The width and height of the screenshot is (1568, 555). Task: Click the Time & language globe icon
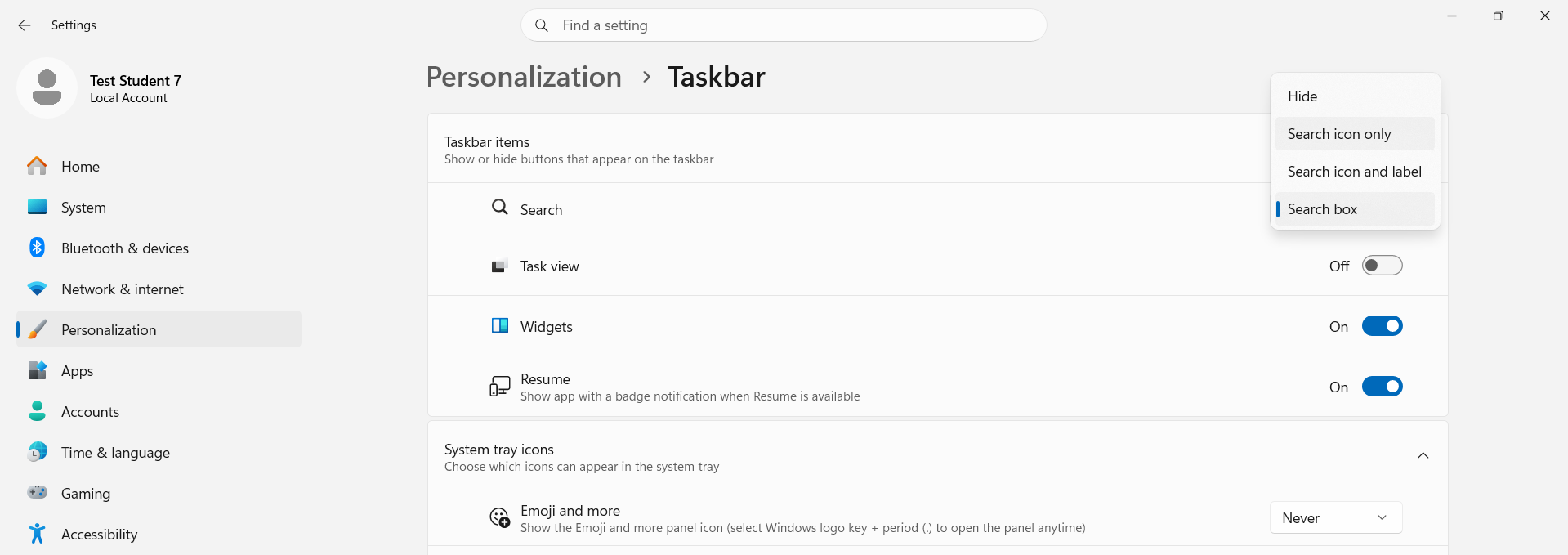click(37, 452)
